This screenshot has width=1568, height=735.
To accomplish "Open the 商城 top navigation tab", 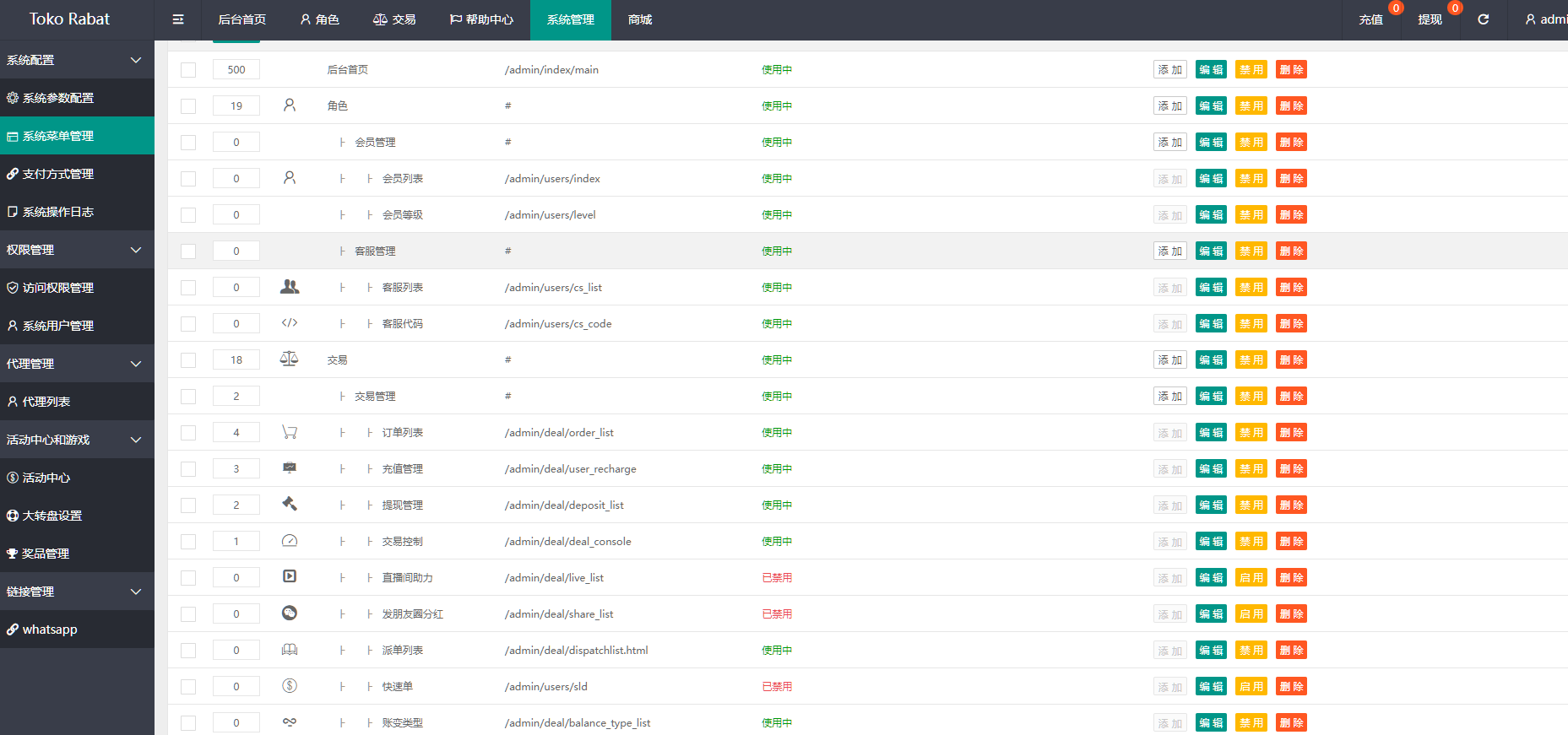I will (640, 19).
